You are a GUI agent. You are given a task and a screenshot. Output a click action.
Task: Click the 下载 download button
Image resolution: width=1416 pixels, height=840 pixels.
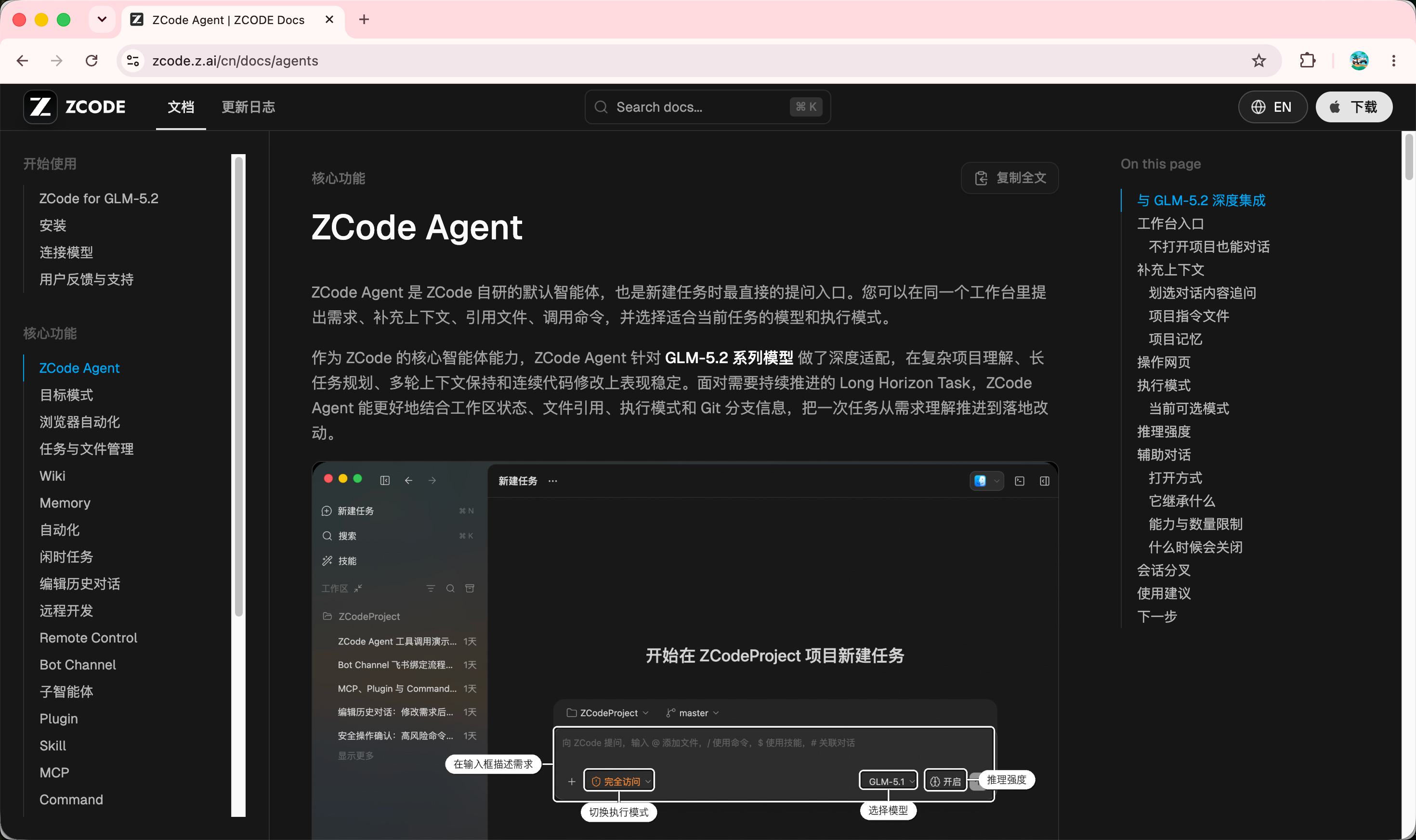click(x=1354, y=107)
